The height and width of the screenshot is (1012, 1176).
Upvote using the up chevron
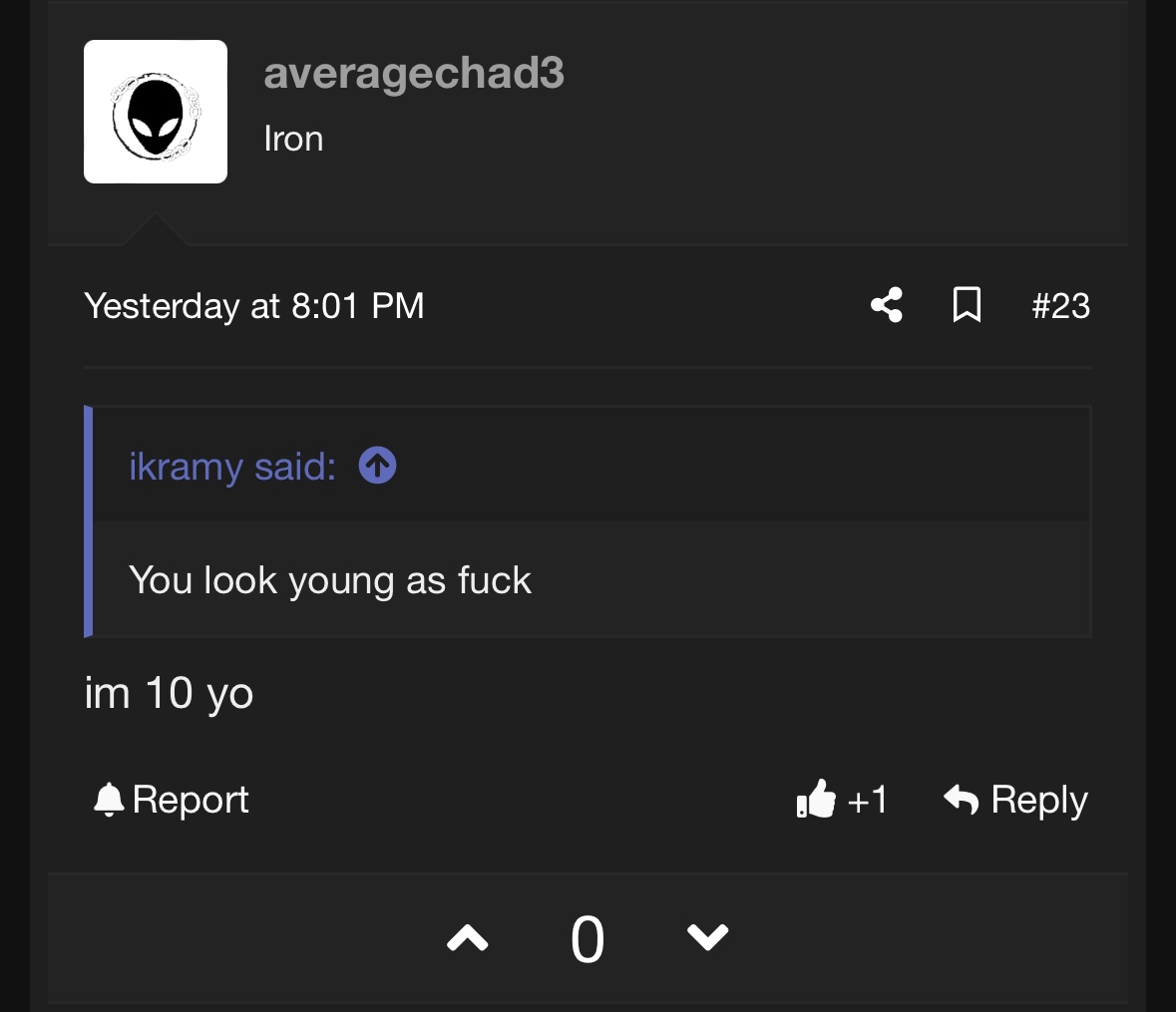[x=467, y=938]
